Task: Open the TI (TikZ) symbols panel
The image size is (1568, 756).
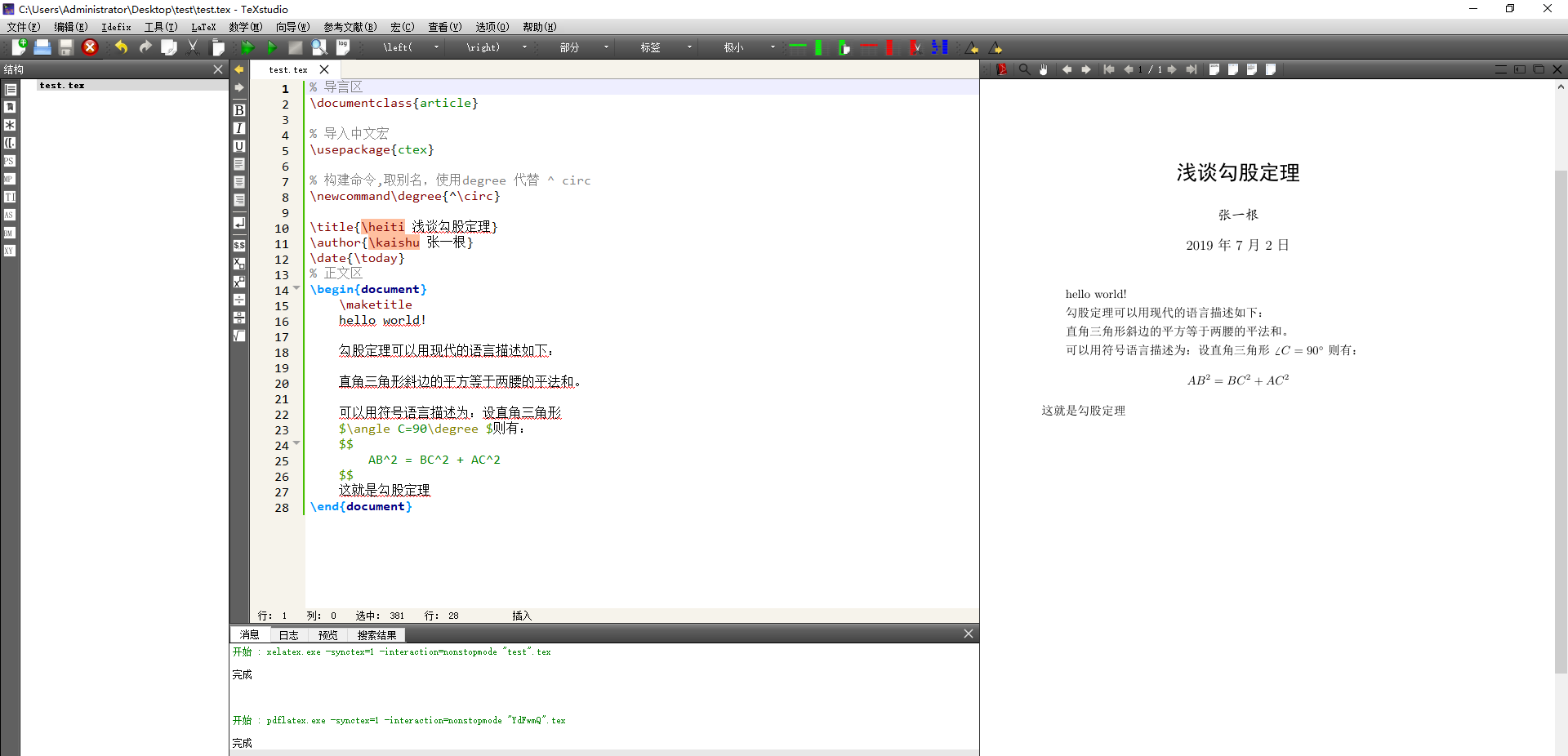Action: pyautogui.click(x=10, y=197)
